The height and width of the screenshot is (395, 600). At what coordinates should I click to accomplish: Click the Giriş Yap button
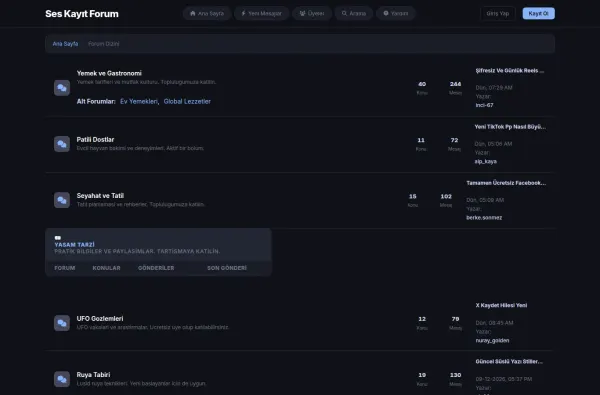pos(498,13)
